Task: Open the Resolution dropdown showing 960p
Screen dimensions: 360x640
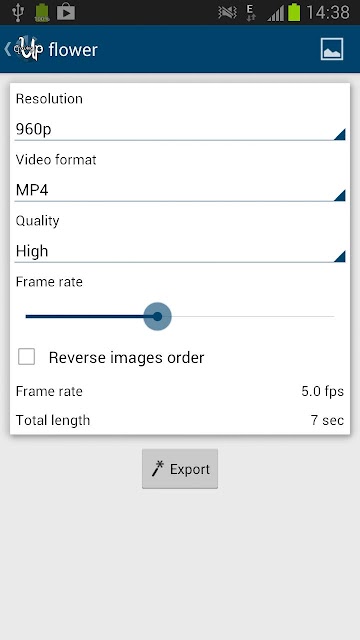Action: point(180,130)
